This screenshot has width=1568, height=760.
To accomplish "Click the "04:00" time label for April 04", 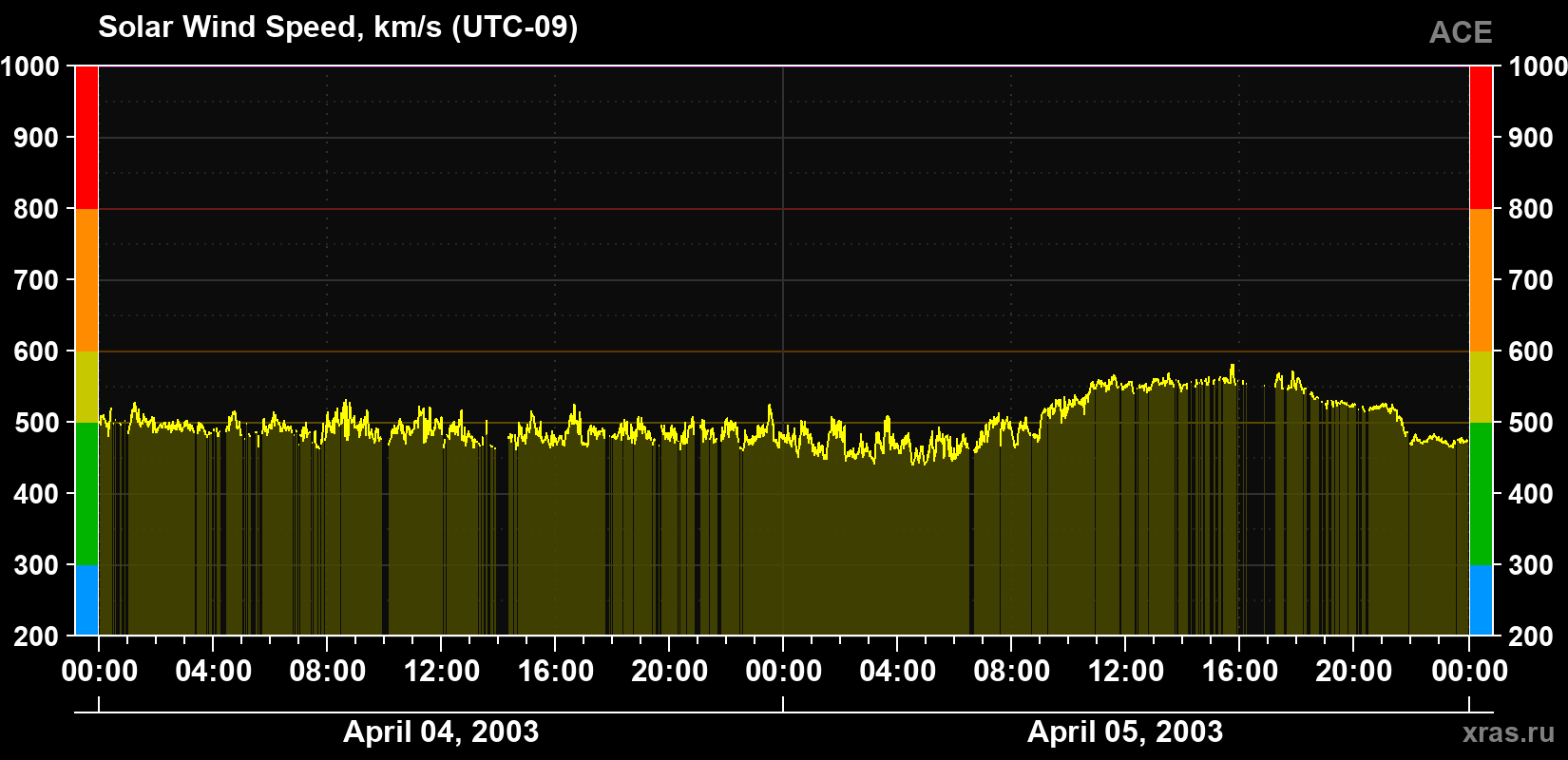I will coord(214,672).
